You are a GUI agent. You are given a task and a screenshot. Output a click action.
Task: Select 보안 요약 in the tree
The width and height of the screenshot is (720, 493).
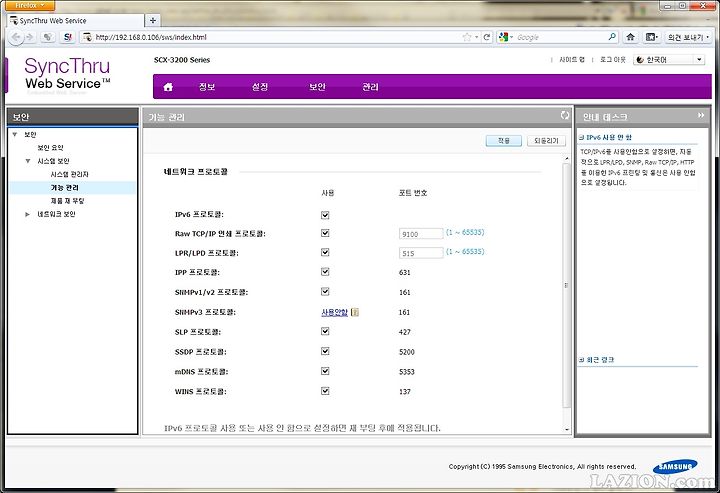tap(51, 148)
